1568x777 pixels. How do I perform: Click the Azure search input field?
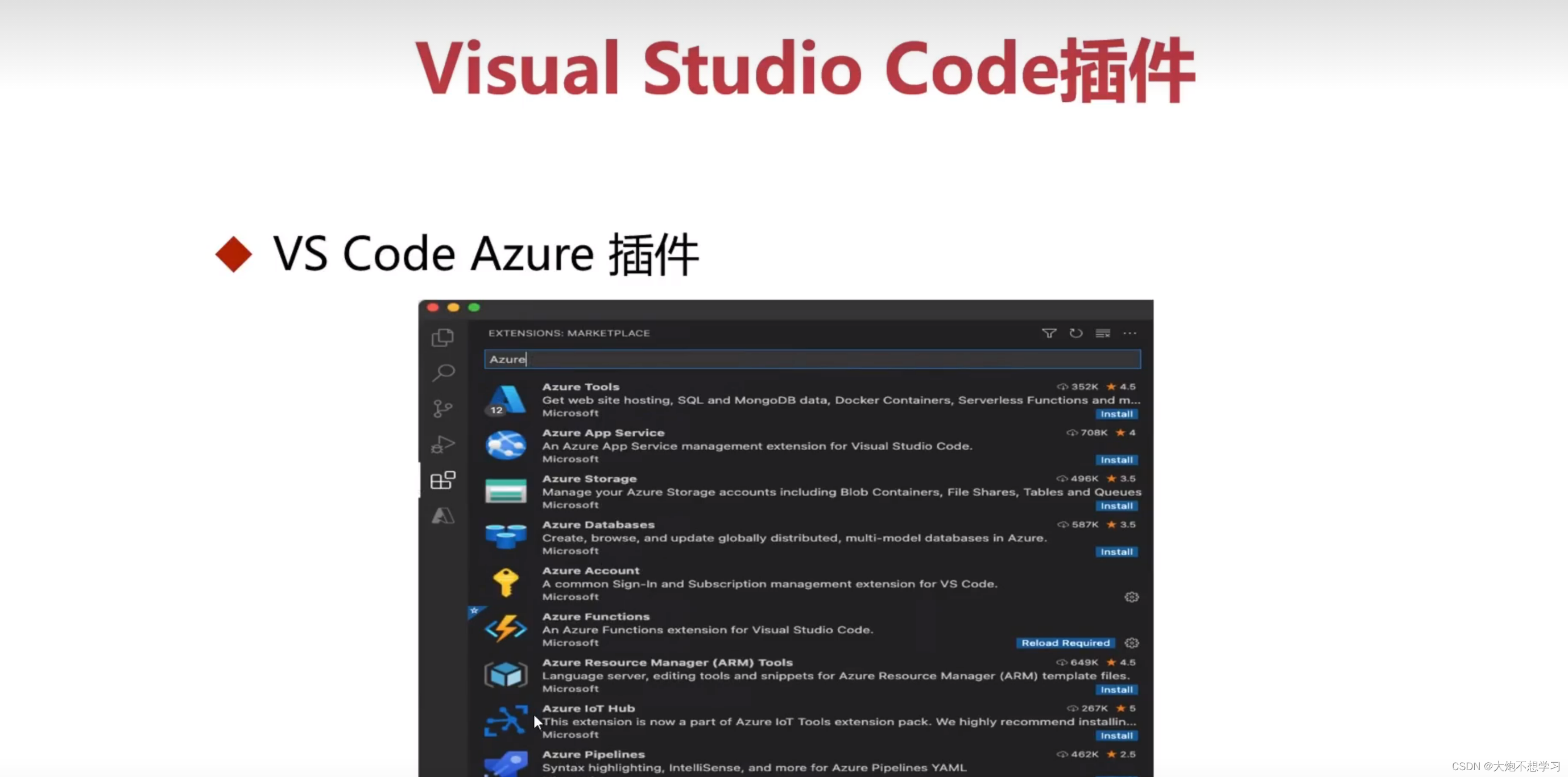point(812,359)
